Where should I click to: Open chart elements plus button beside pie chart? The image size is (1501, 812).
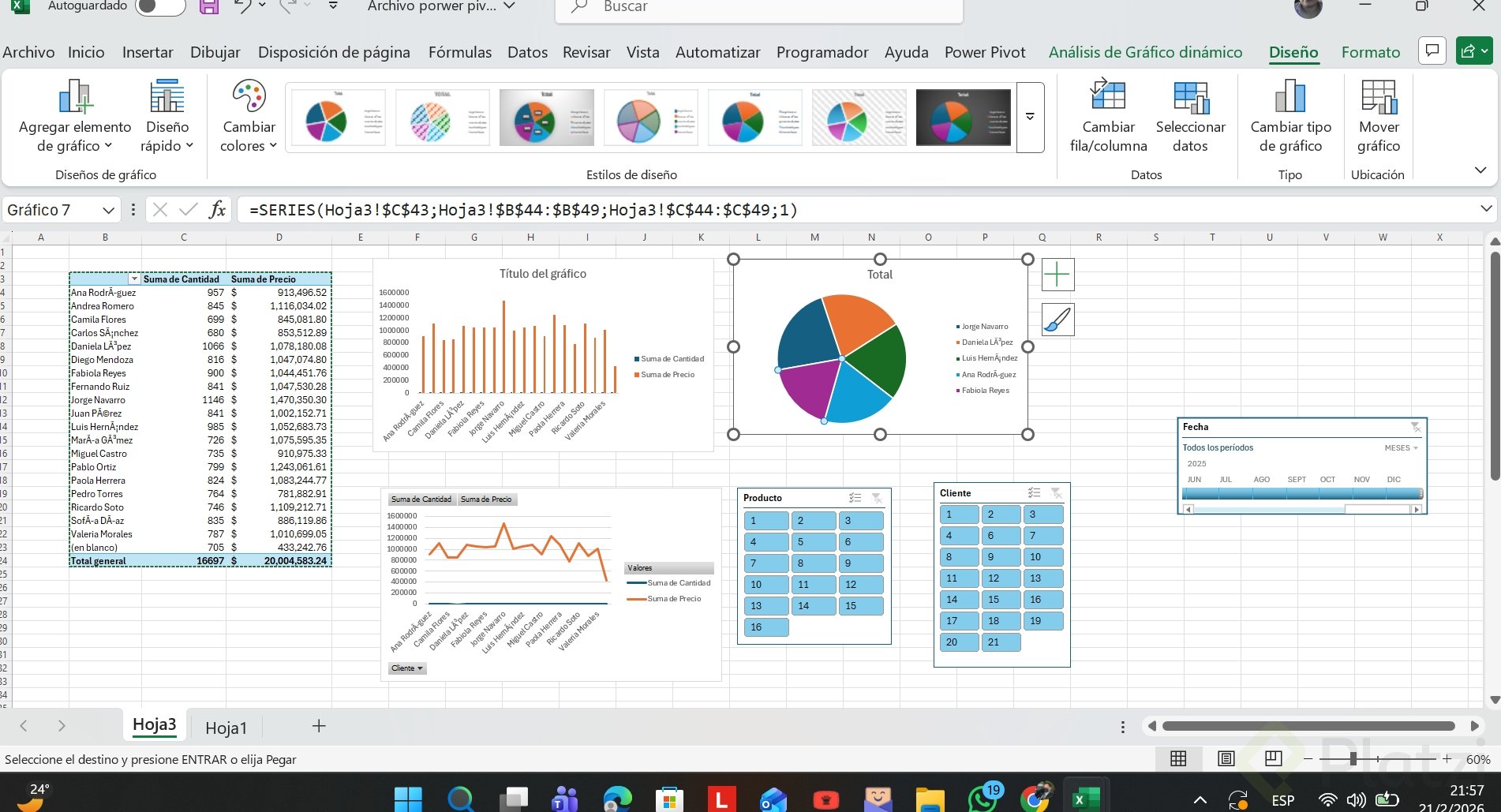click(1057, 275)
